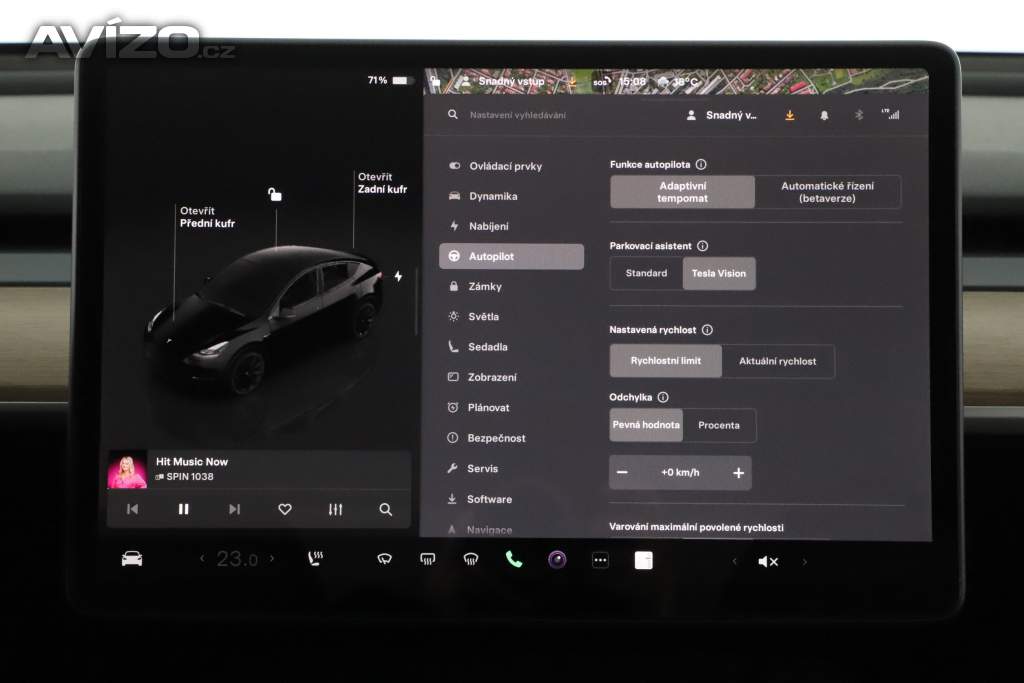Choose Tesla Vision parking assistant mode

click(x=719, y=273)
